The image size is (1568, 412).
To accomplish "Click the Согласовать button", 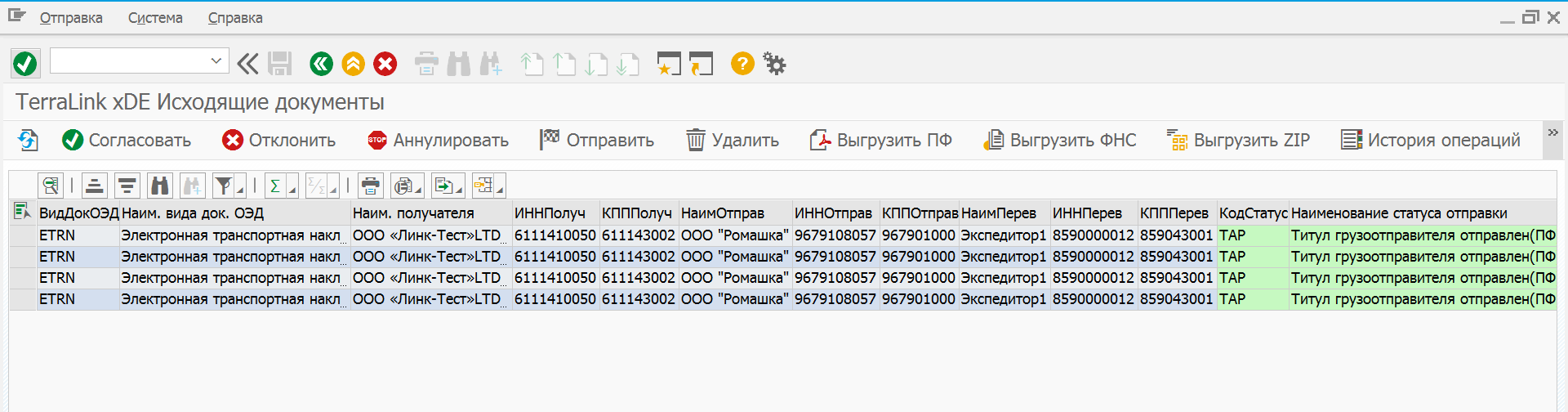I will (127, 141).
